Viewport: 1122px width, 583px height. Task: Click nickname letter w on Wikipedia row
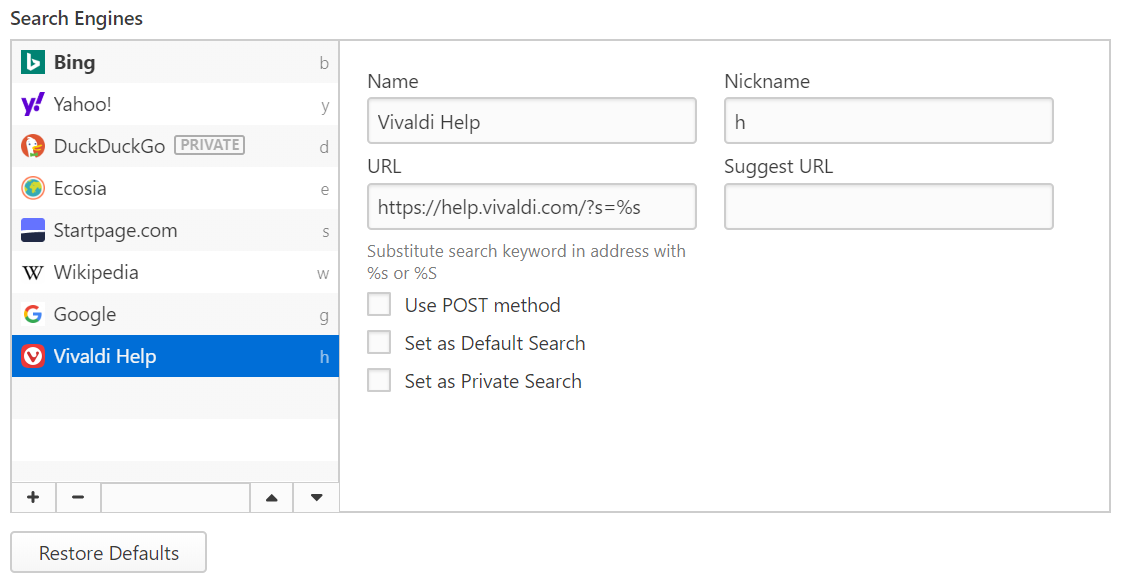(x=323, y=274)
